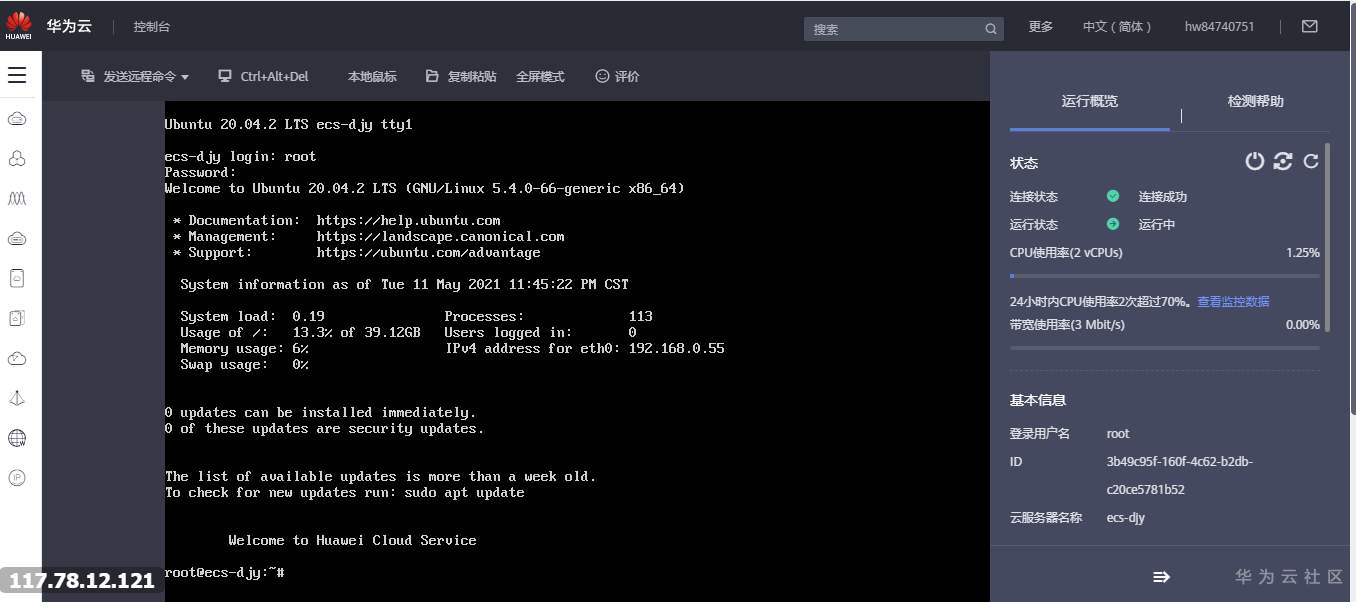Open the 更多 menu
Screen dimensions: 1356x602
1041,27
